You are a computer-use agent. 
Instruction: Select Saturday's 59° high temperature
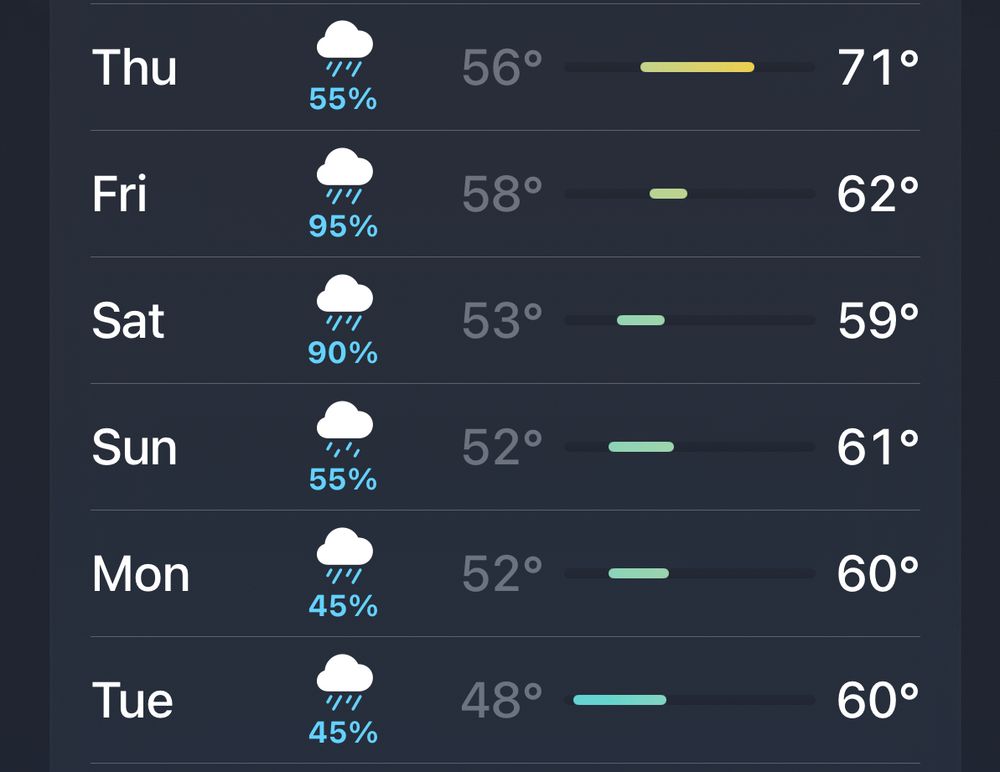(878, 320)
